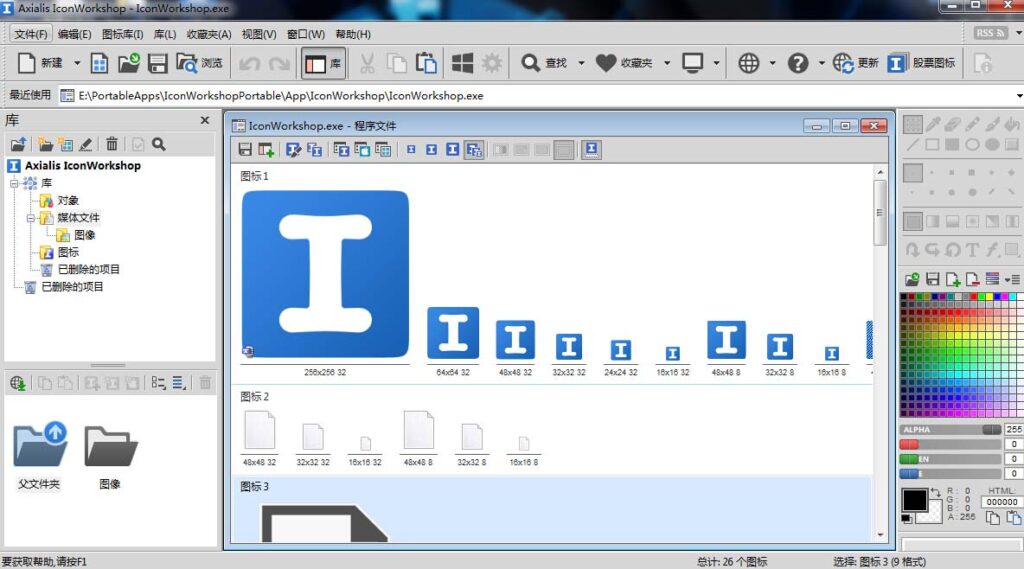Viewport: 1024px width, 569px height.
Task: Open the 库(L) menu
Action: [165, 34]
